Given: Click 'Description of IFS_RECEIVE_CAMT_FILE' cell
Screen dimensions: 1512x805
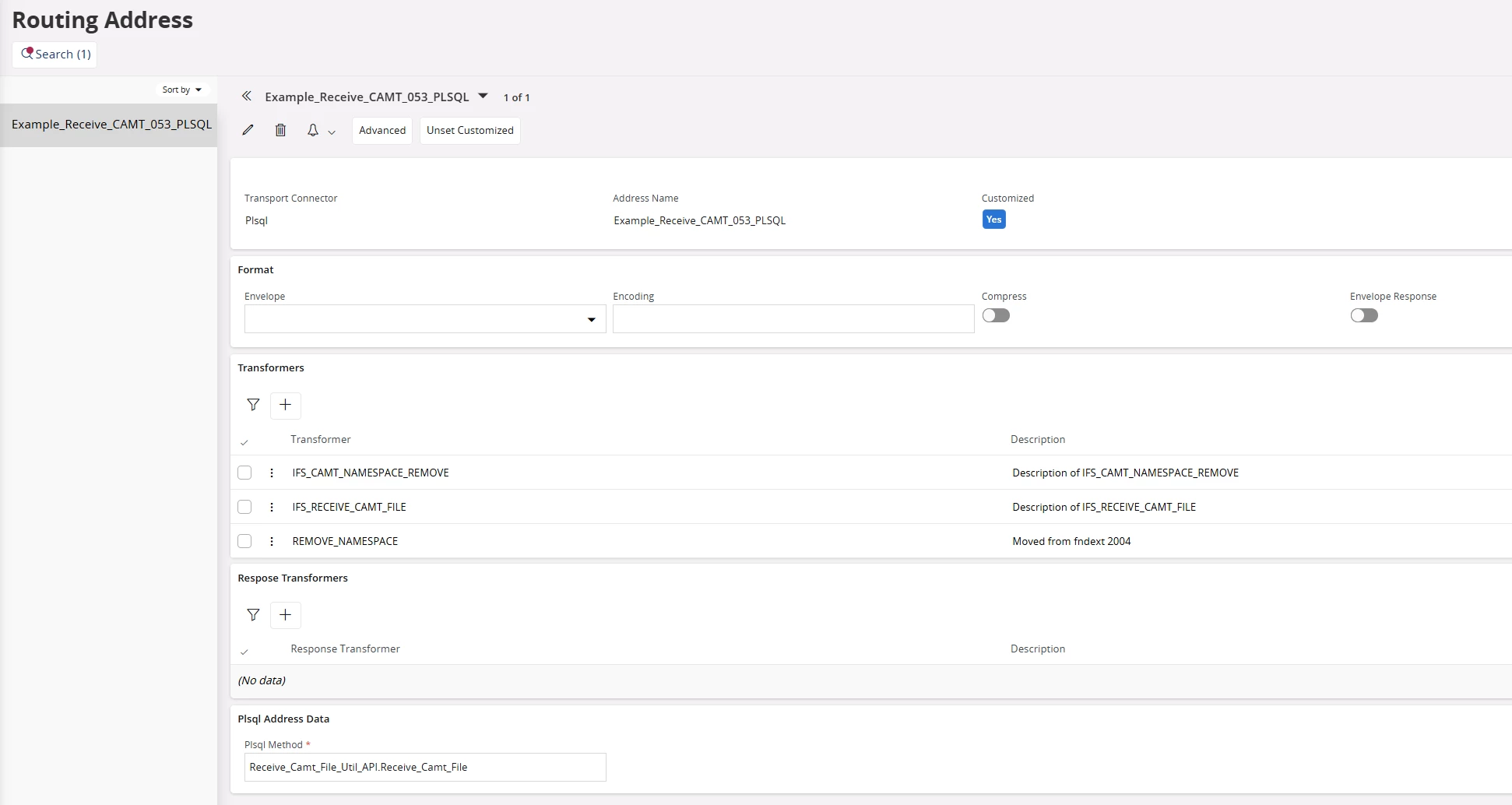Looking at the screenshot, I should [1104, 507].
